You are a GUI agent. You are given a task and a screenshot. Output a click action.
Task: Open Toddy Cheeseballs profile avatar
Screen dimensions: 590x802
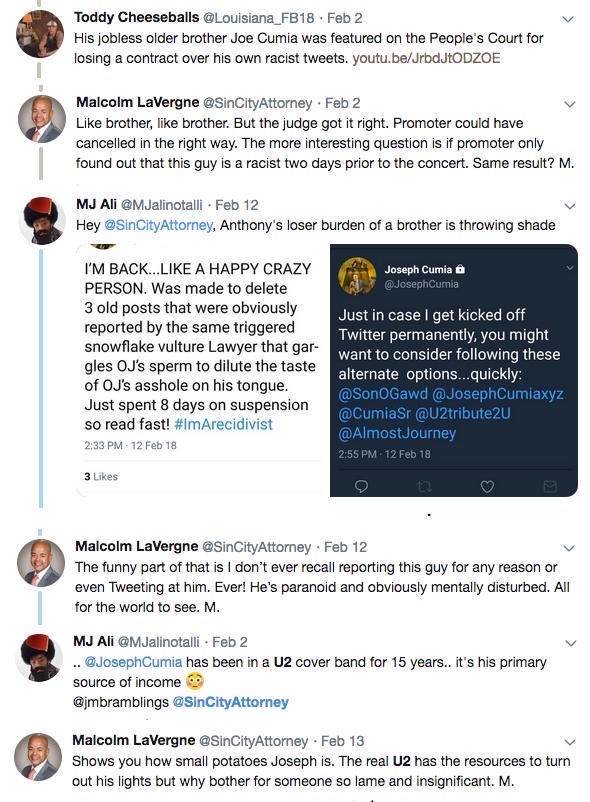point(40,33)
